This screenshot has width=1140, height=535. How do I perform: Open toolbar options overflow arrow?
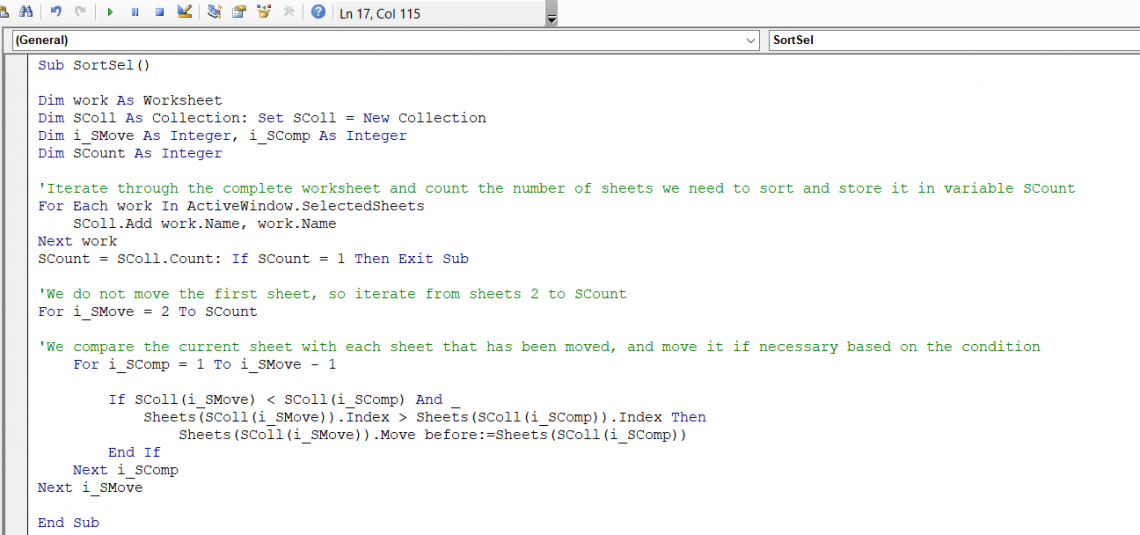point(551,15)
